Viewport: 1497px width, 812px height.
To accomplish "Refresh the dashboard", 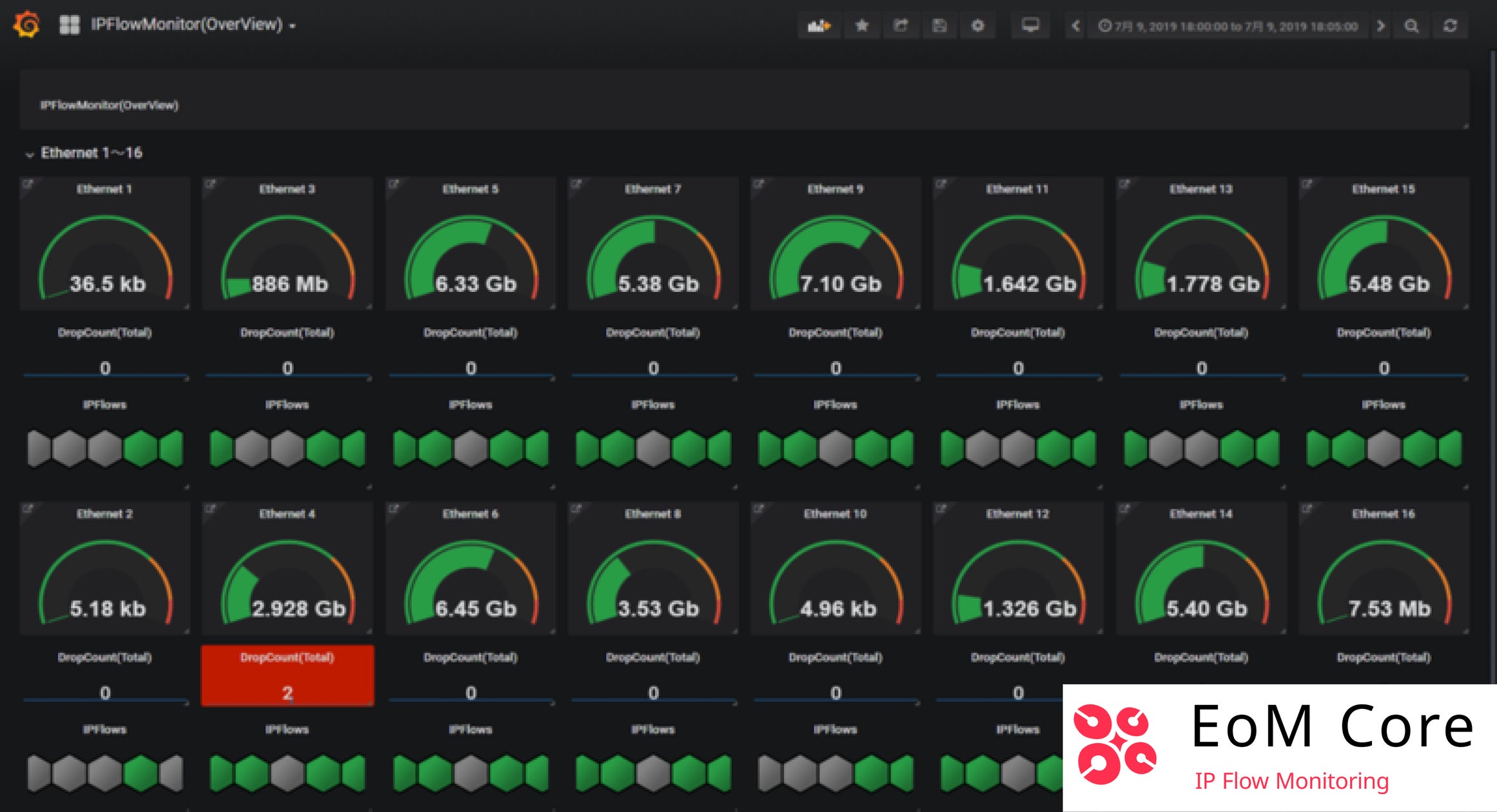I will pos(1450,26).
